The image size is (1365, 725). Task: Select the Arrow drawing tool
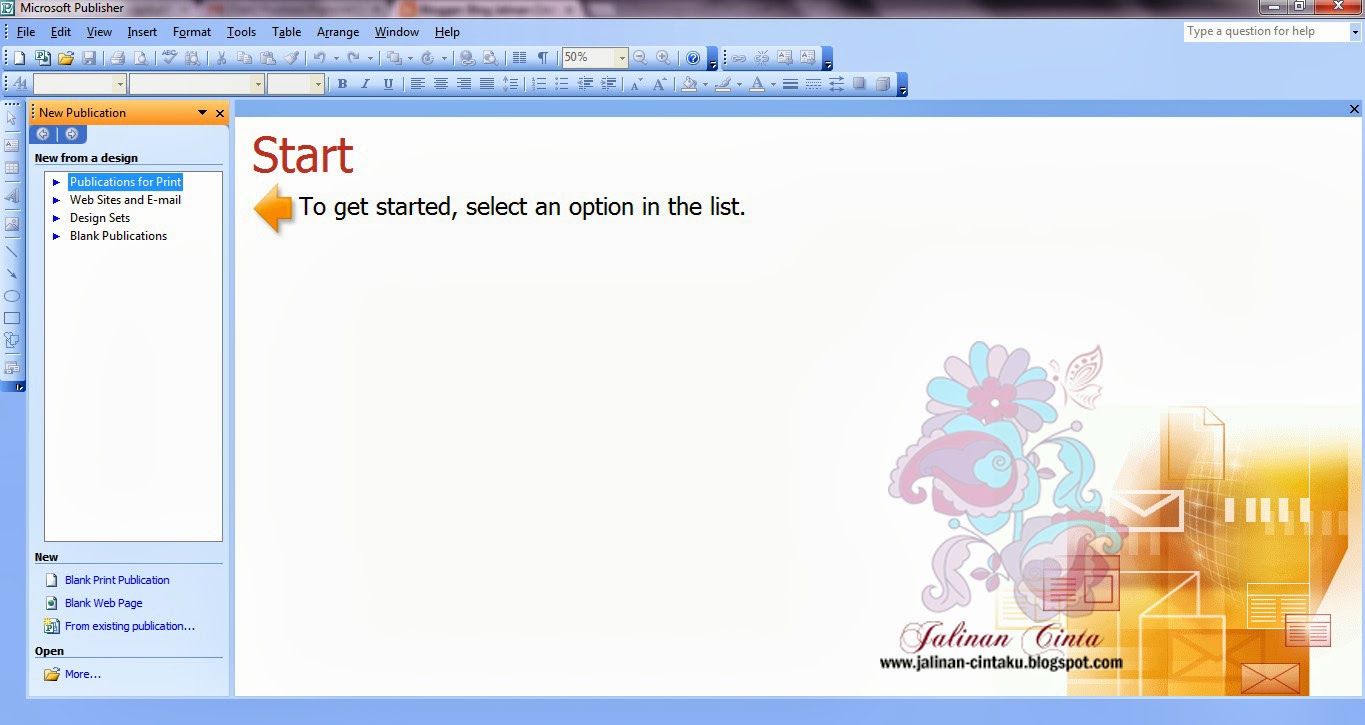pyautogui.click(x=12, y=273)
